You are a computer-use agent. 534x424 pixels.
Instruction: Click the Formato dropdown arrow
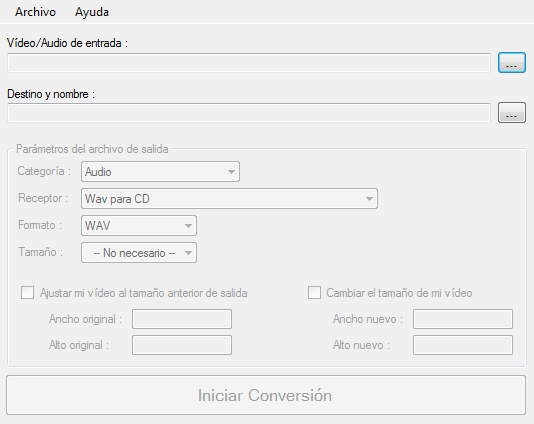188,225
